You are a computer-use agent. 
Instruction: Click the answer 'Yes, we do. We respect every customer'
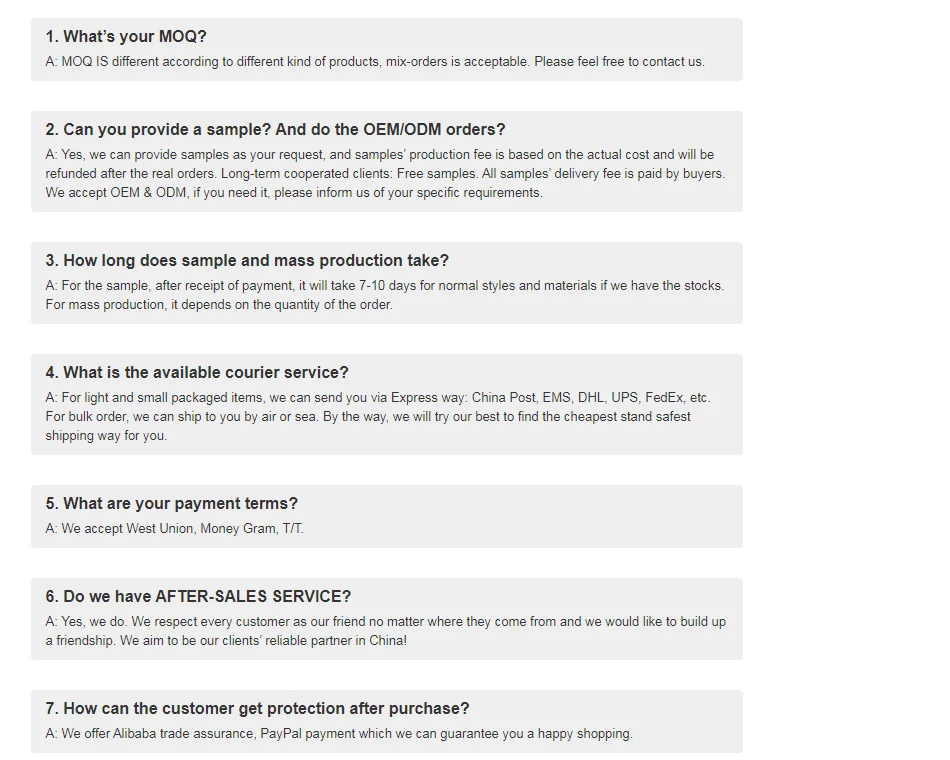pos(385,622)
